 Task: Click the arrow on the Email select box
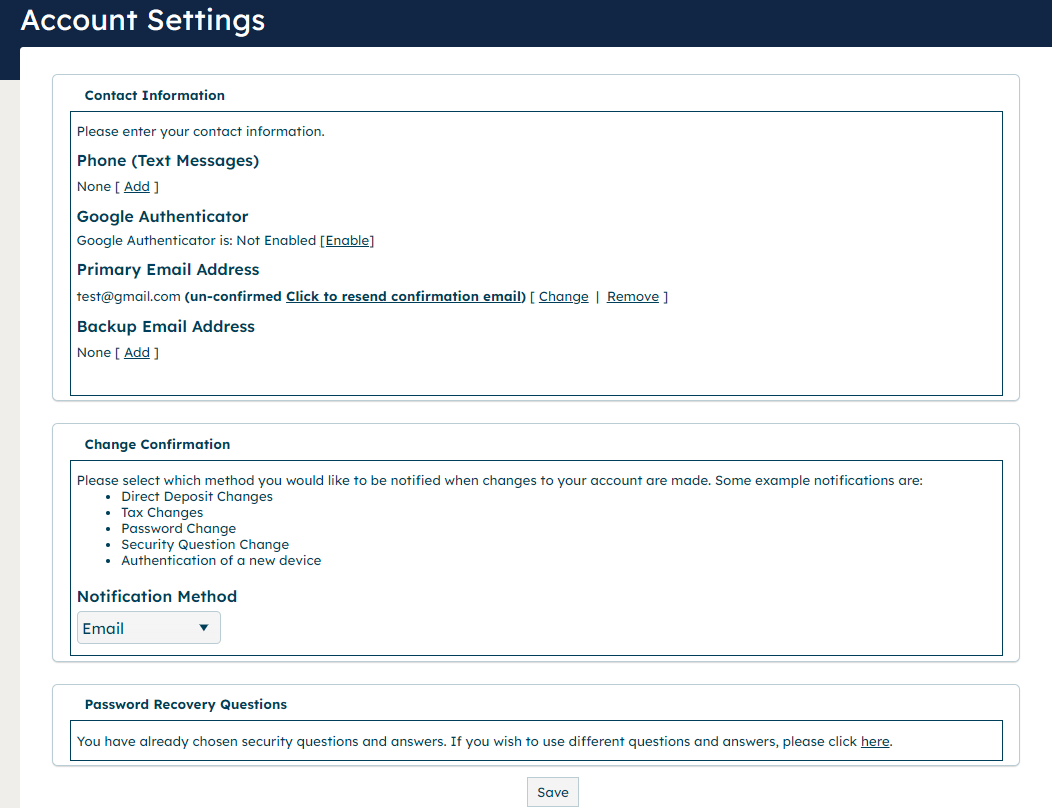[204, 628]
